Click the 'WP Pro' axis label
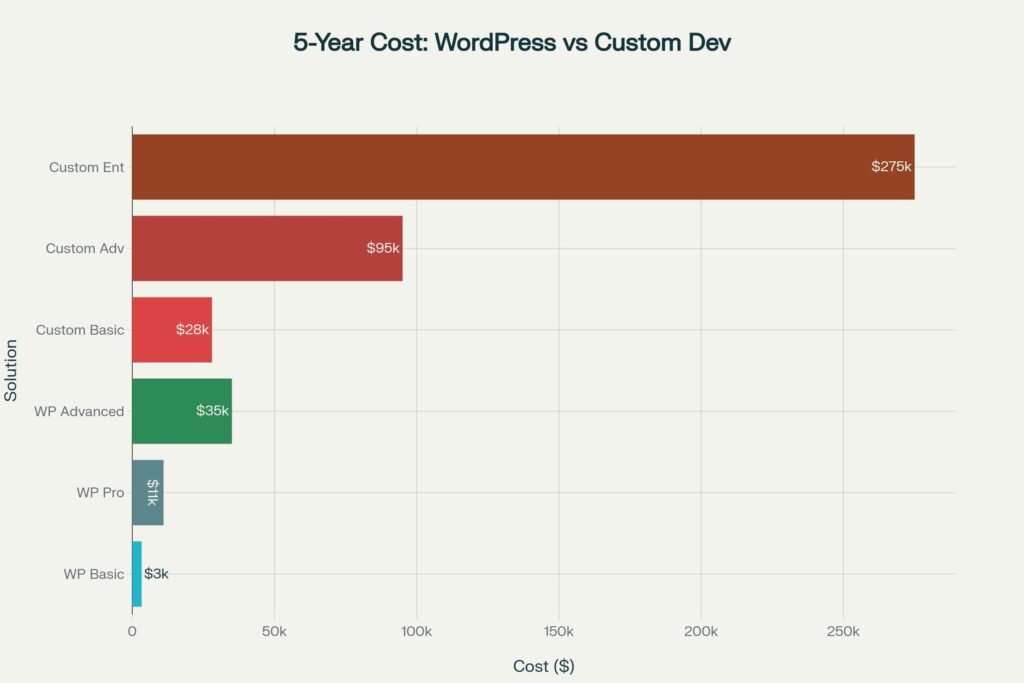This screenshot has width=1024, height=683. [x=100, y=492]
